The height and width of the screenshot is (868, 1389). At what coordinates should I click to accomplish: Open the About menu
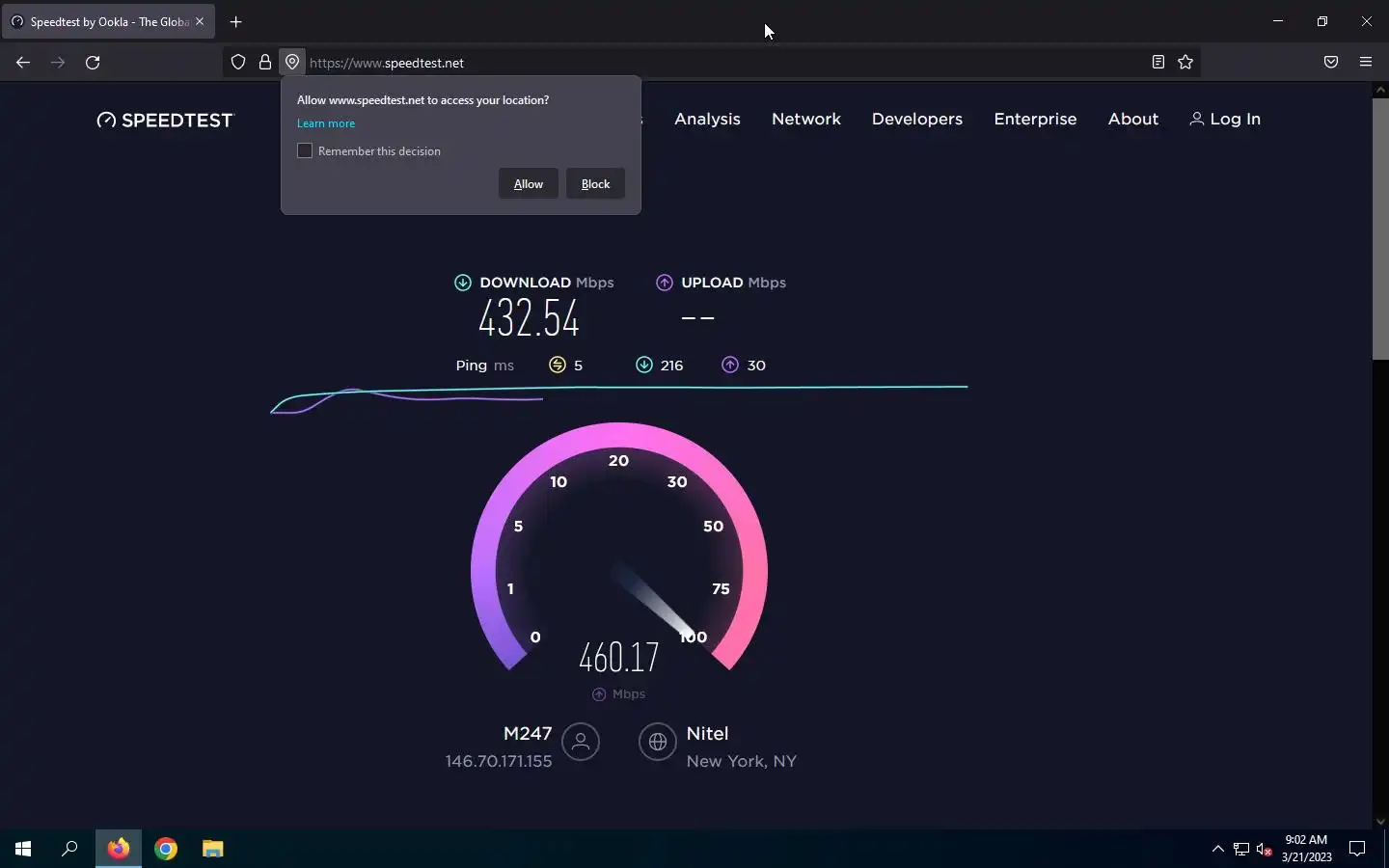[1133, 119]
